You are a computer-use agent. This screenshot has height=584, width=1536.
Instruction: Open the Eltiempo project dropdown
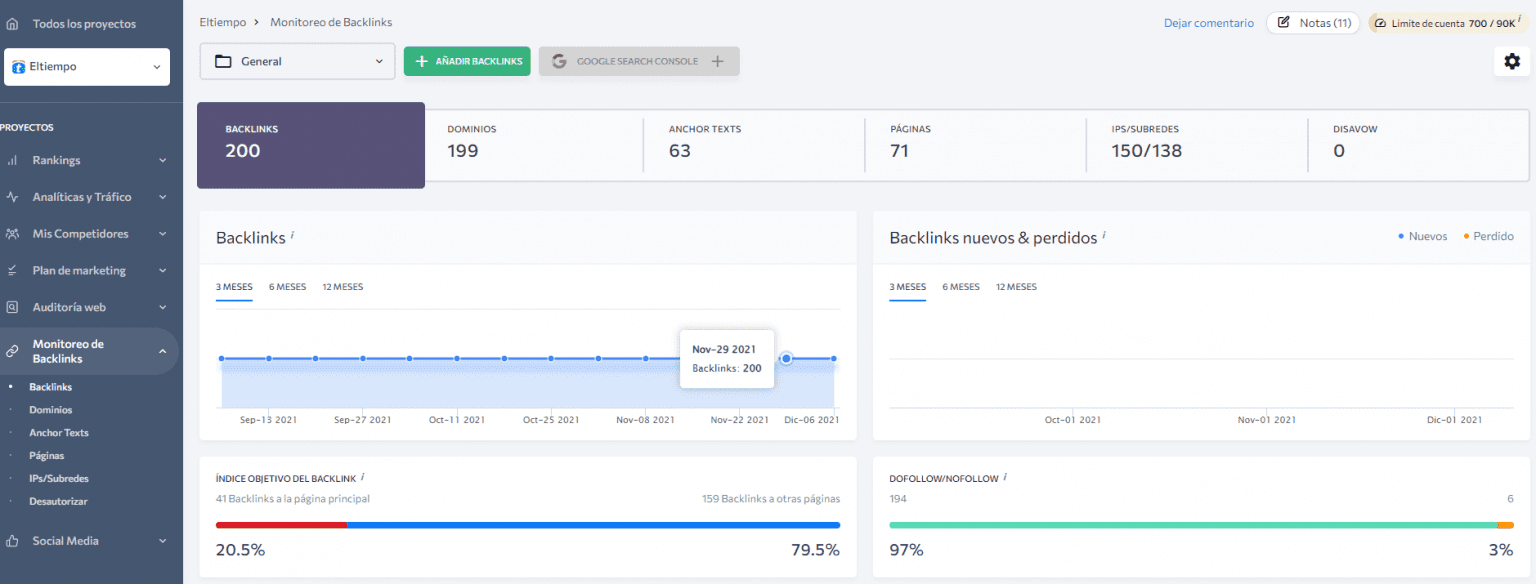85,66
